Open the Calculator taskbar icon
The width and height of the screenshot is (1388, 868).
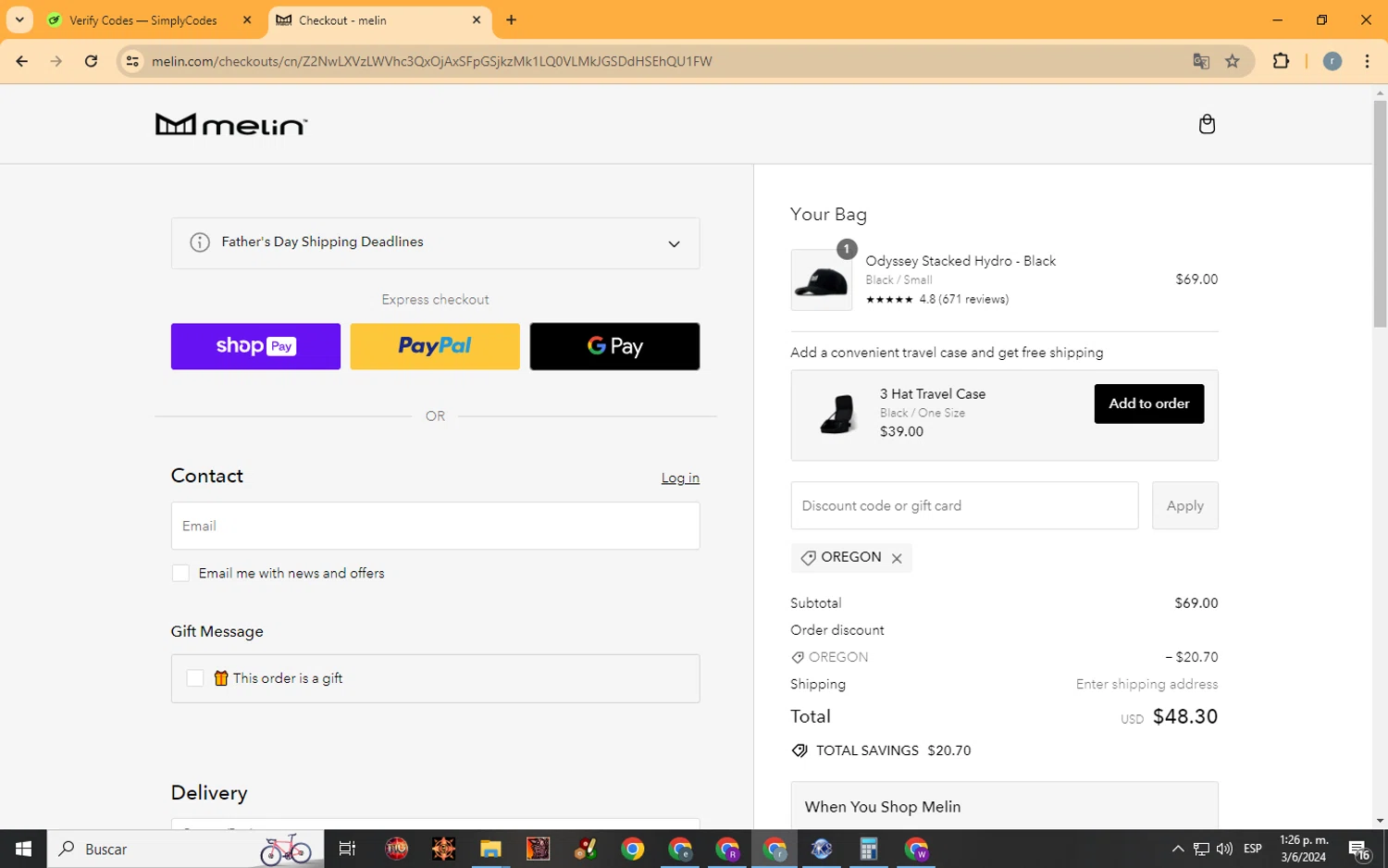pyautogui.click(x=868, y=849)
